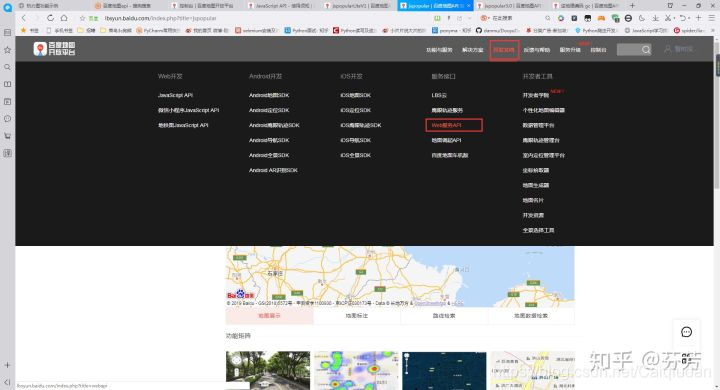Open the dark blue map thumbnail
The width and height of the screenshot is (720, 390).
coord(444,371)
